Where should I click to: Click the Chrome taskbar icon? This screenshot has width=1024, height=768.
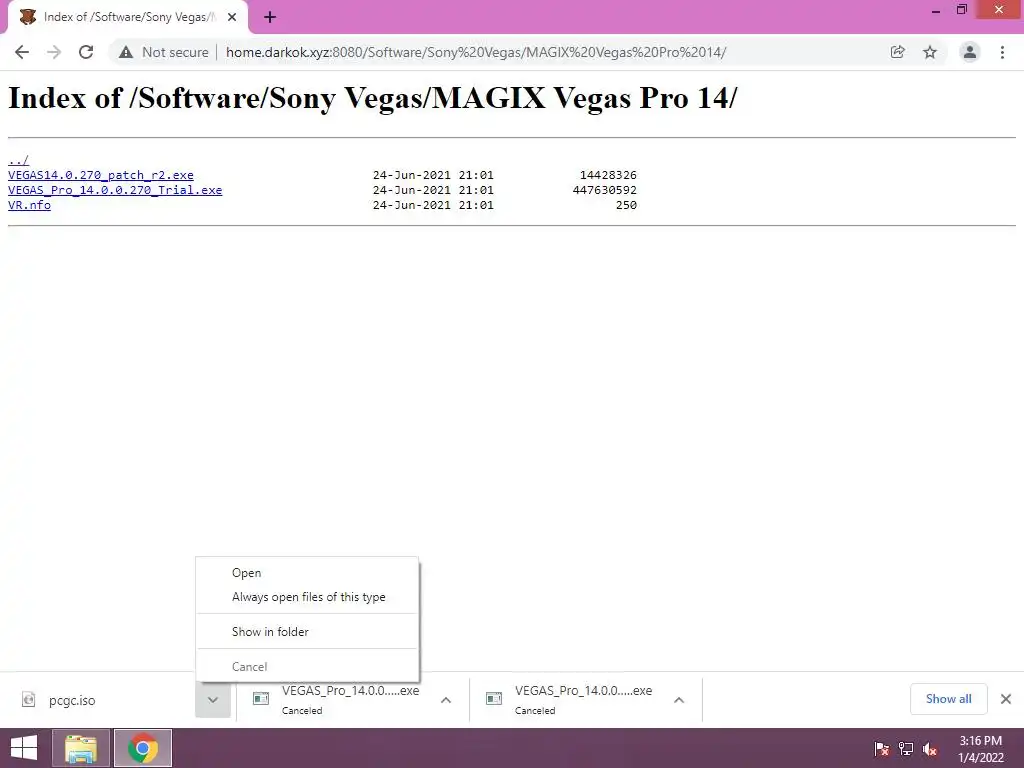click(x=143, y=748)
